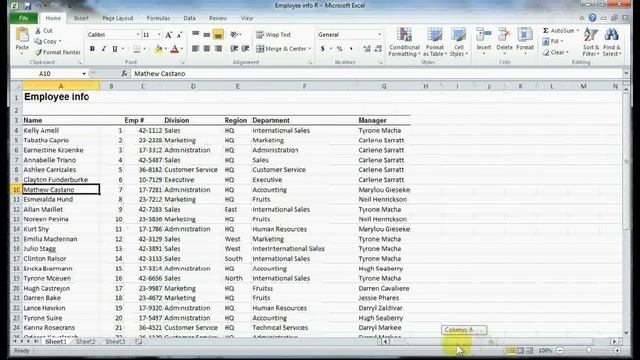Switch to the View tab
Image resolution: width=640 pixels, height=360 pixels.
247,18
